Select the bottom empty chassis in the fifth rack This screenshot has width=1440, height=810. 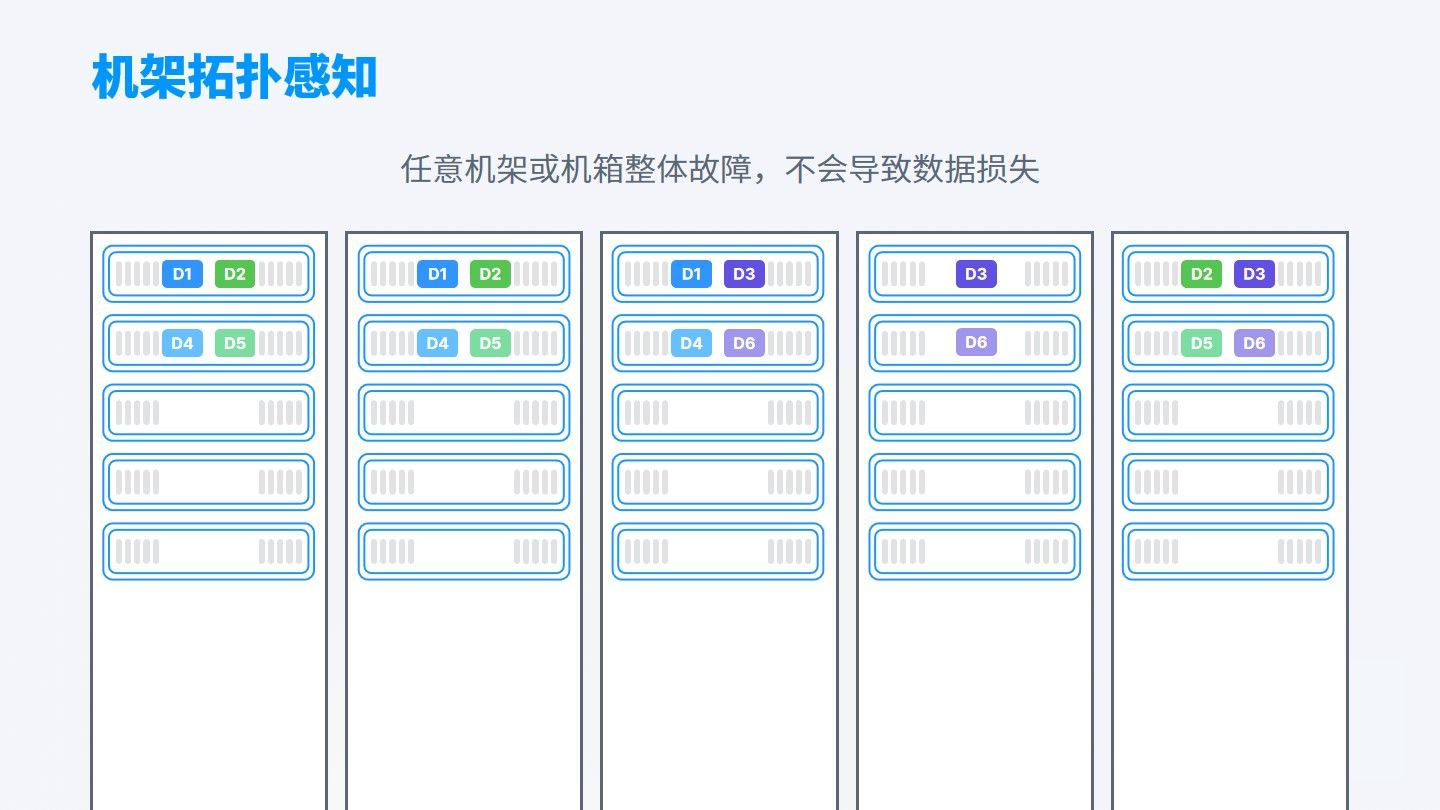tap(1228, 552)
